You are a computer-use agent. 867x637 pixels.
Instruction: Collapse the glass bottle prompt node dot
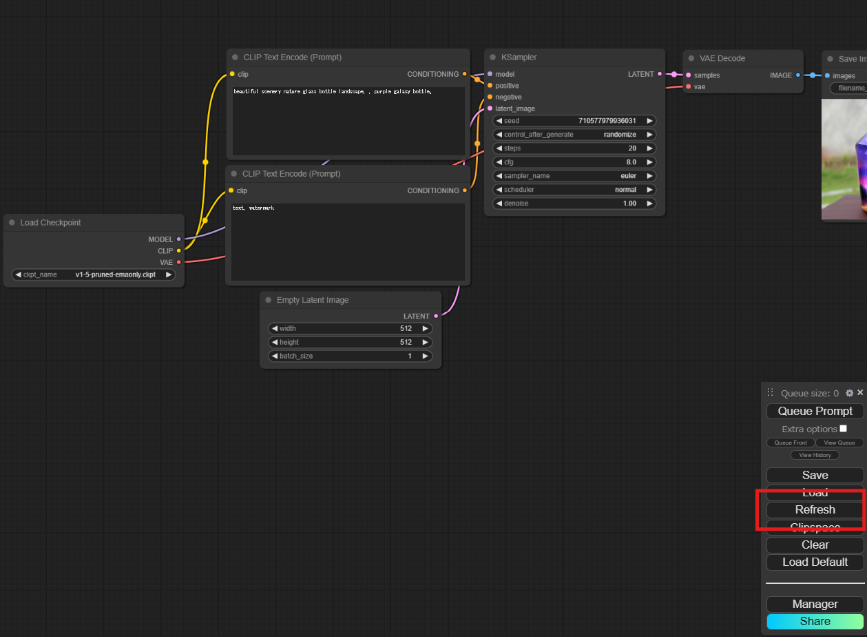[x=235, y=57]
